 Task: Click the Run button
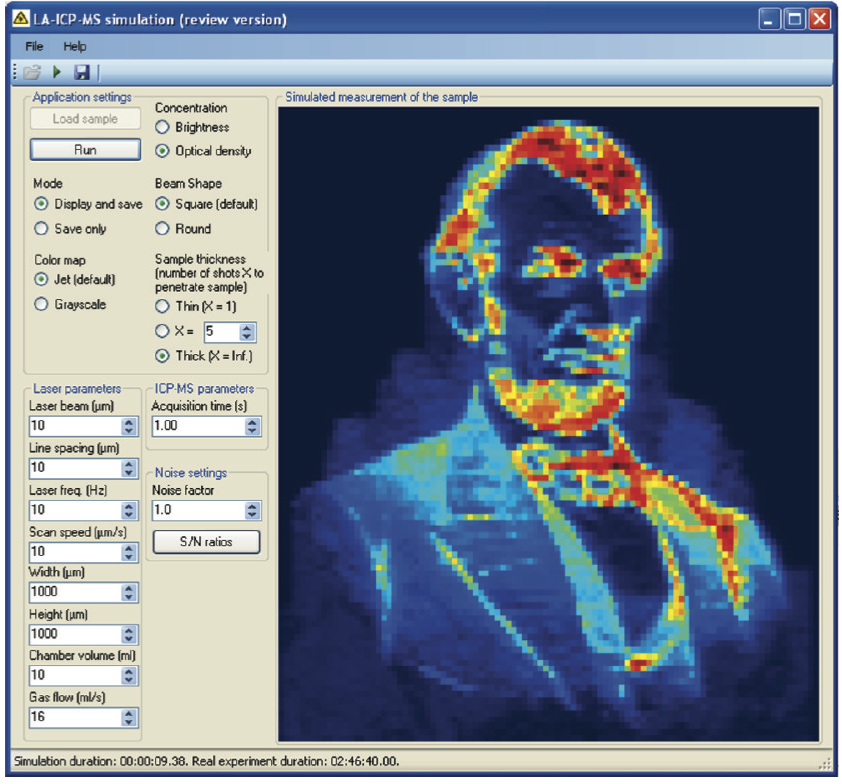[x=85, y=150]
